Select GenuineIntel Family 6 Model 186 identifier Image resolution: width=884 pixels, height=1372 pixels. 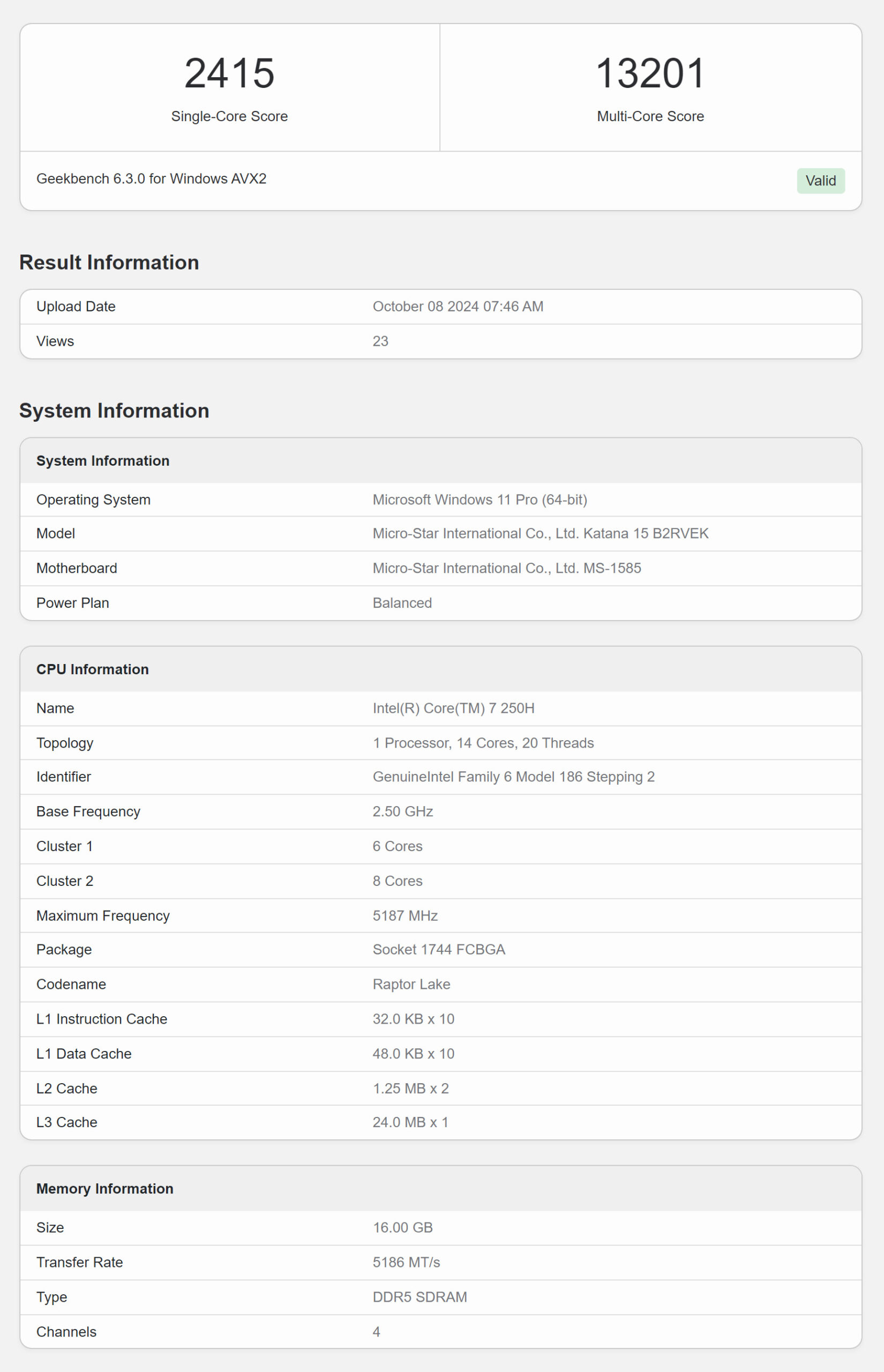pos(513,777)
